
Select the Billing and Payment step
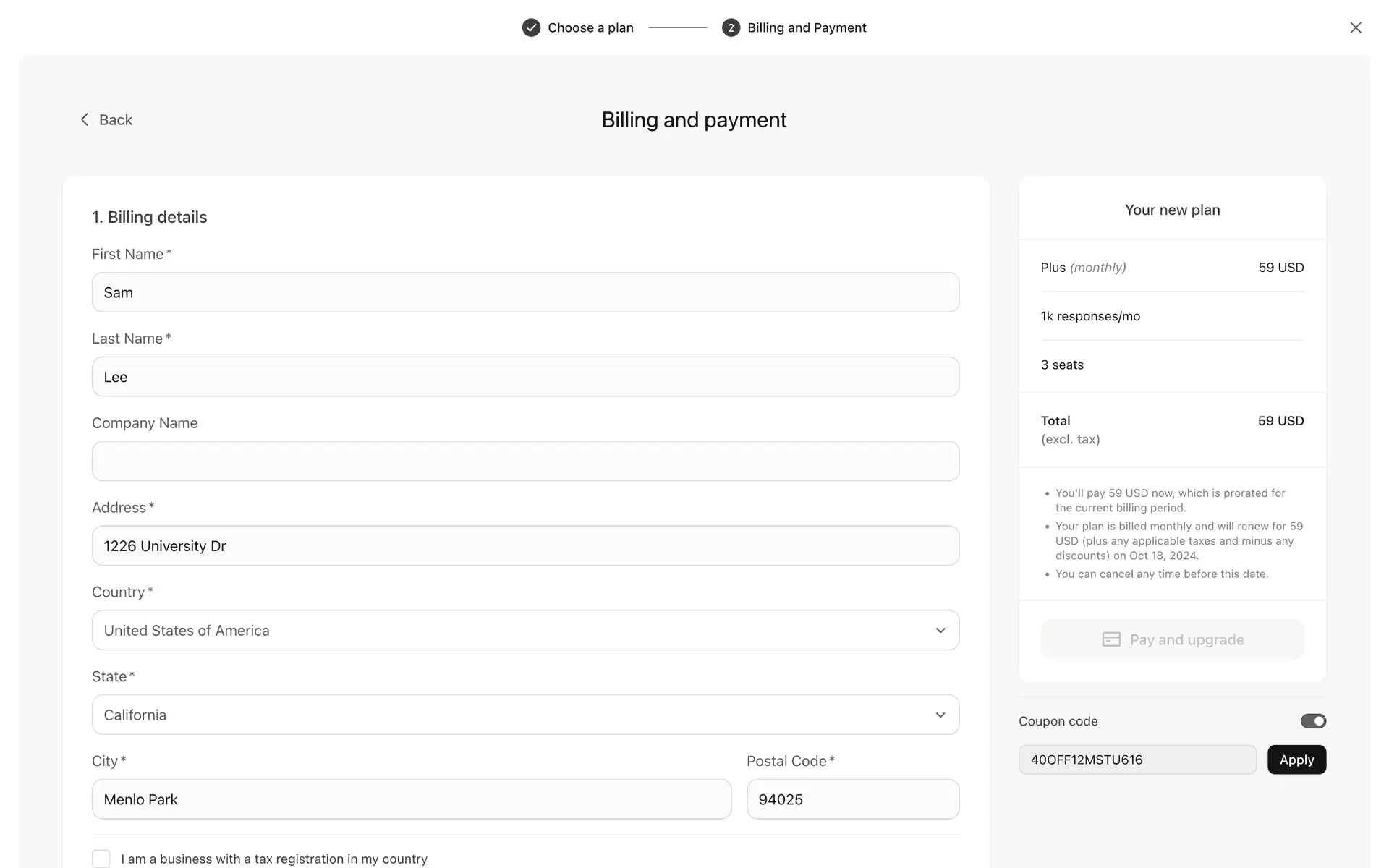806,27
